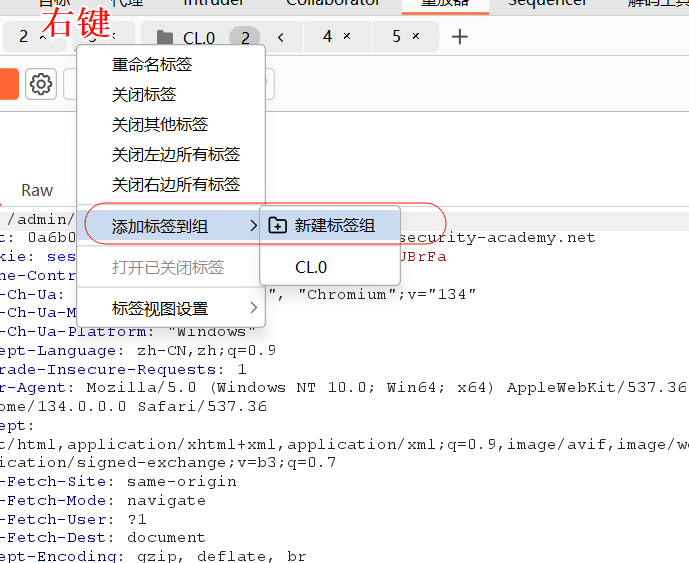This screenshot has height=563, width=689.
Task: Open the Collaborator top tab
Action: [333, 4]
